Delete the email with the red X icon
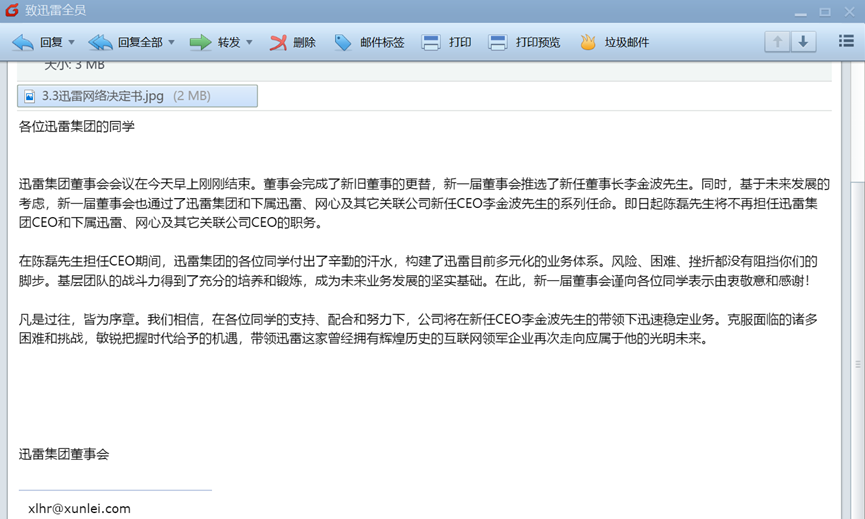Image resolution: width=865 pixels, height=519 pixels. tap(278, 42)
